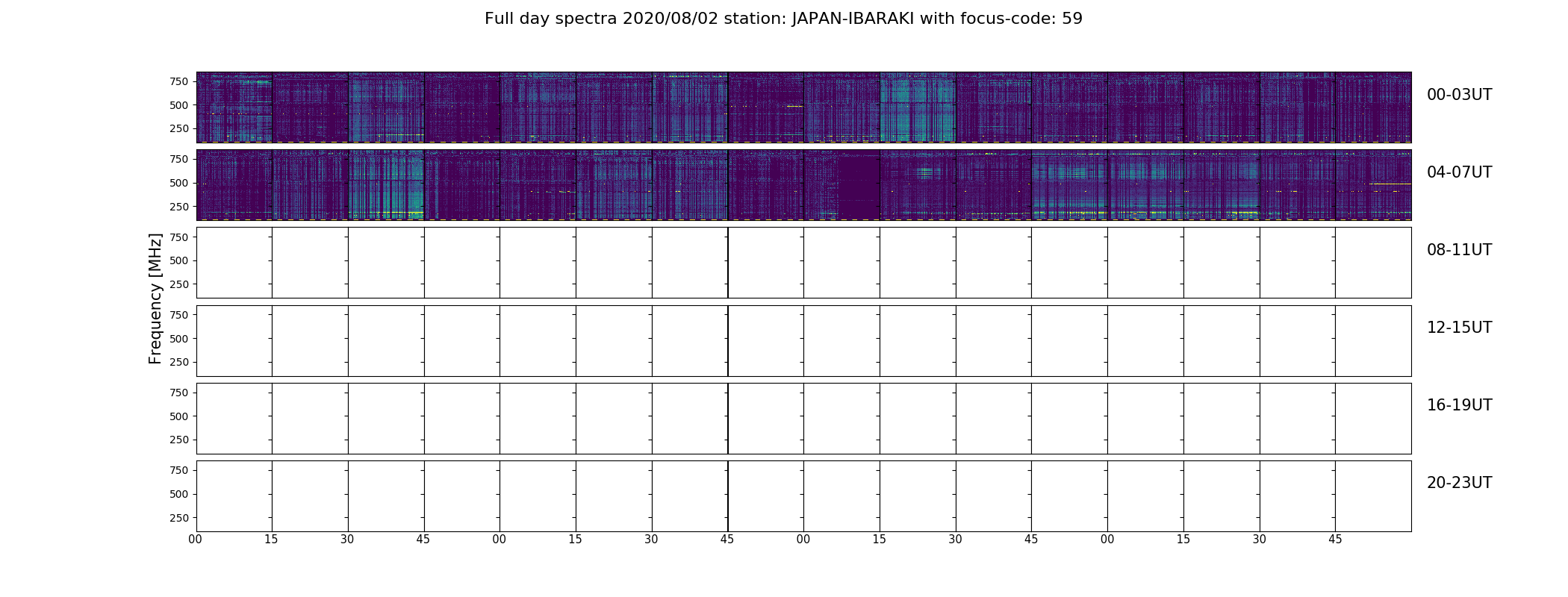Click the 500 tick of the 12-15UT row
Screen dimensions: 1568x597
(x=179, y=339)
